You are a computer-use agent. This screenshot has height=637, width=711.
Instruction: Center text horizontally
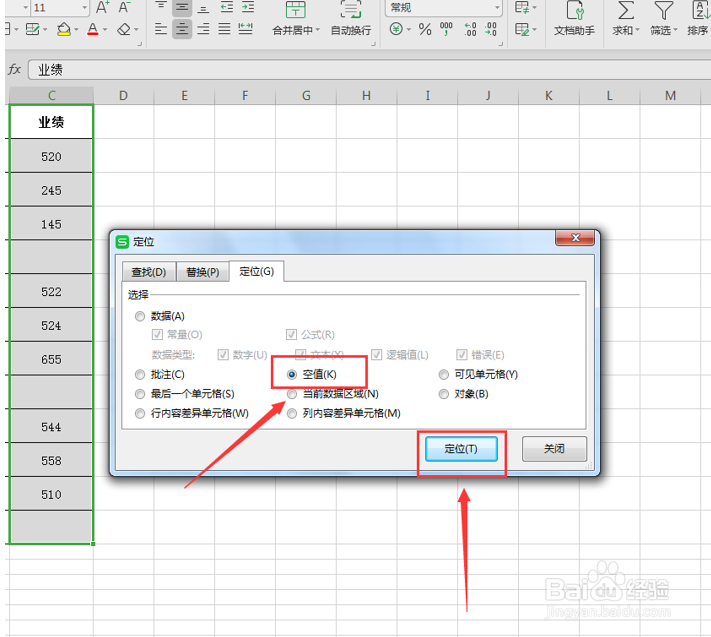(182, 29)
